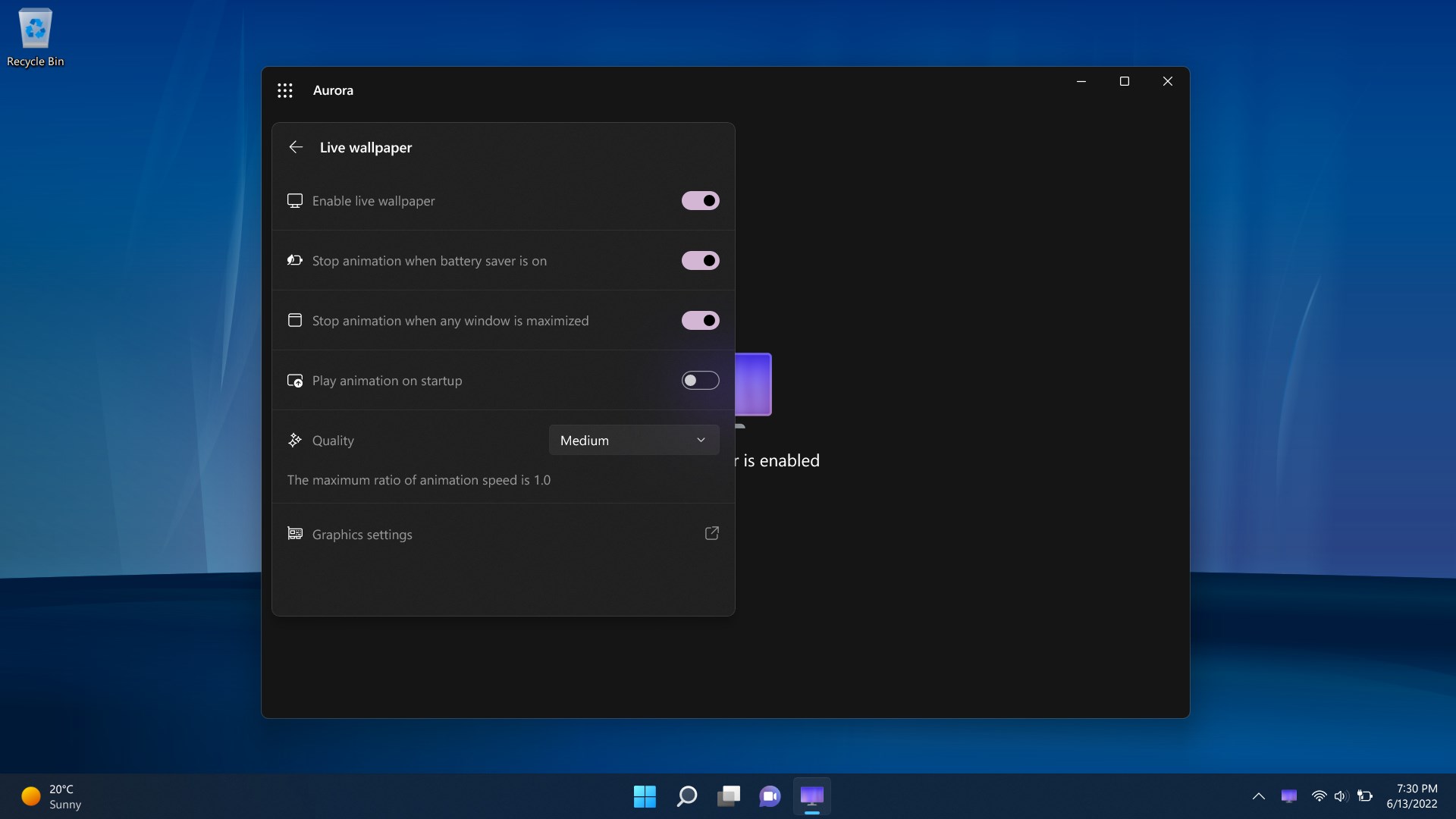The width and height of the screenshot is (1456, 819).
Task: Open the Aurora nine-dot menu icon
Action: (x=285, y=91)
